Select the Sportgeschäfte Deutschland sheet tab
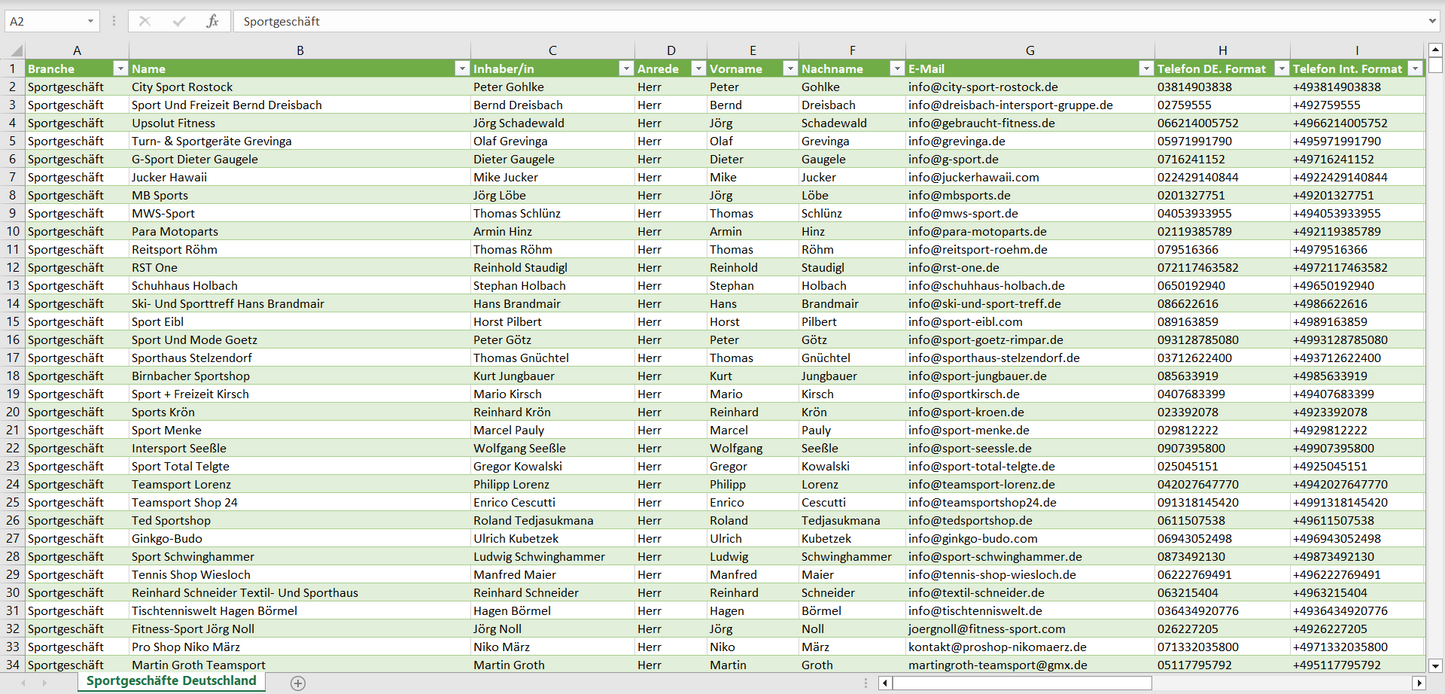 click(x=171, y=681)
